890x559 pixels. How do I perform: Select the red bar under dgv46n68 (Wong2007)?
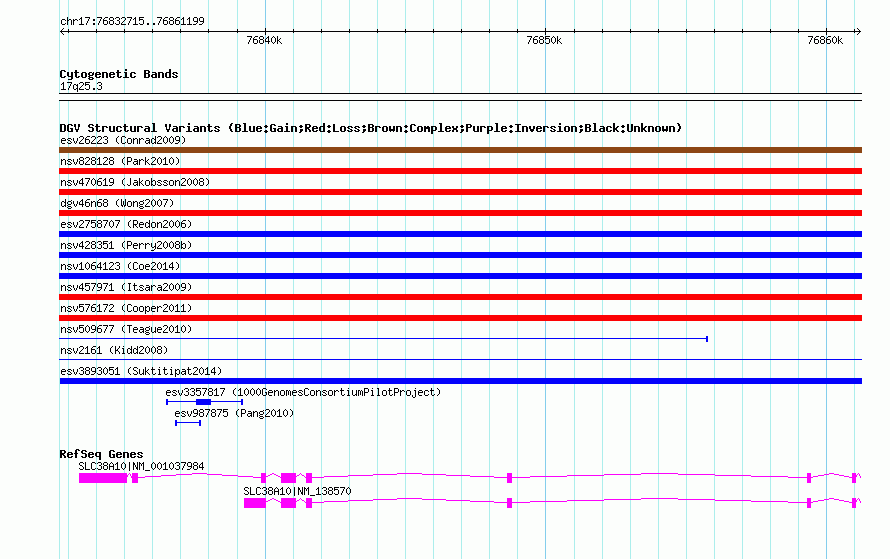click(x=460, y=213)
